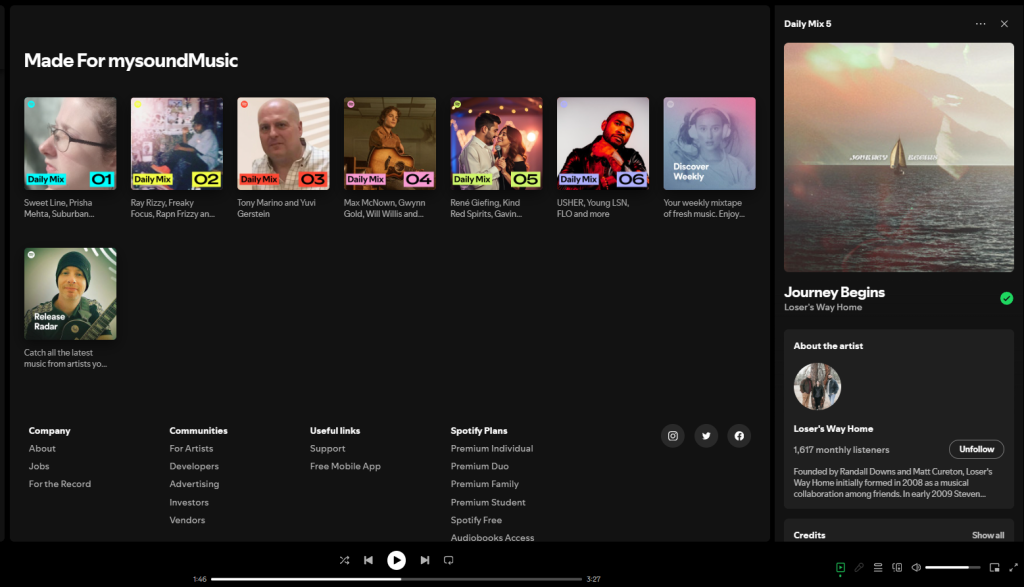Open the Developers link
This screenshot has height=587, width=1024.
point(194,466)
